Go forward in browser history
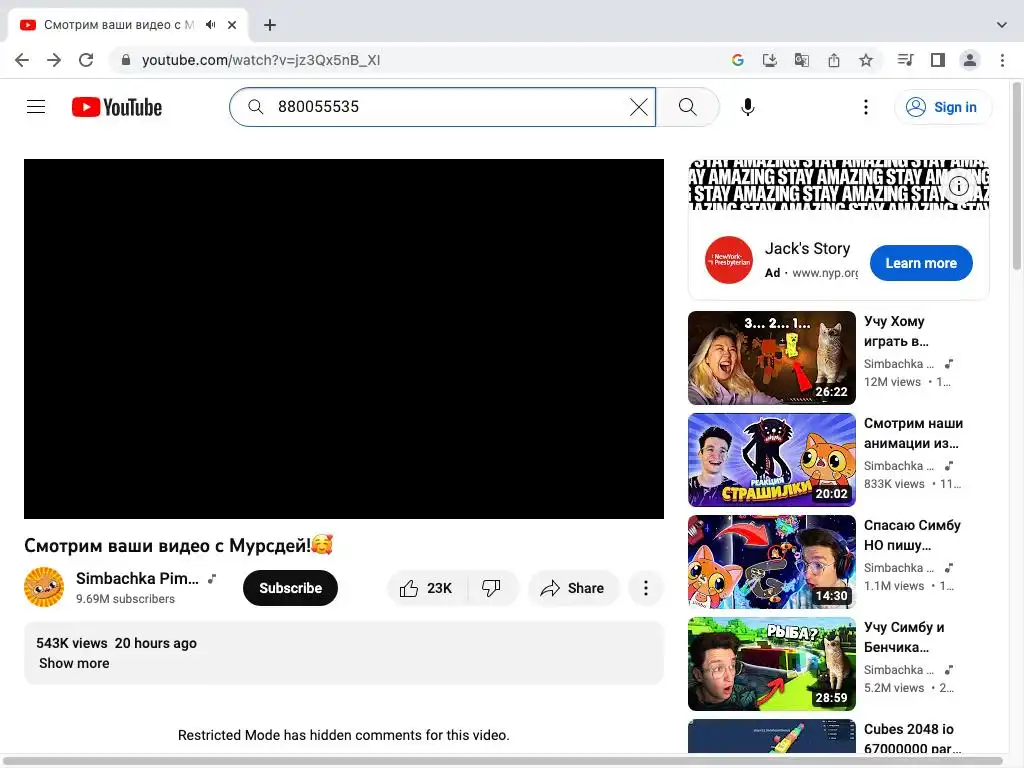 [54, 60]
